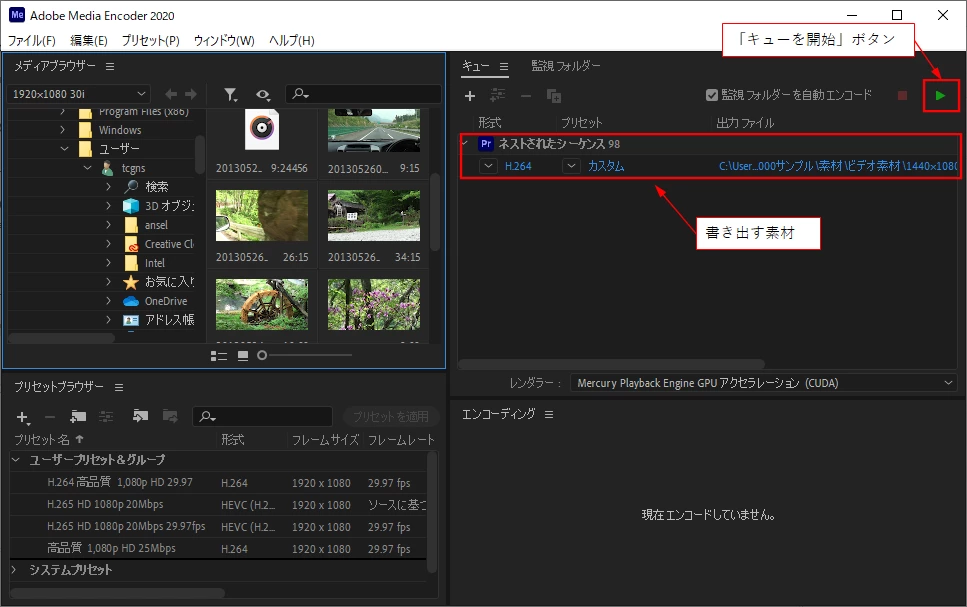
Task: Select the 検索 item in the folder tree
Action: pyautogui.click(x=156, y=187)
